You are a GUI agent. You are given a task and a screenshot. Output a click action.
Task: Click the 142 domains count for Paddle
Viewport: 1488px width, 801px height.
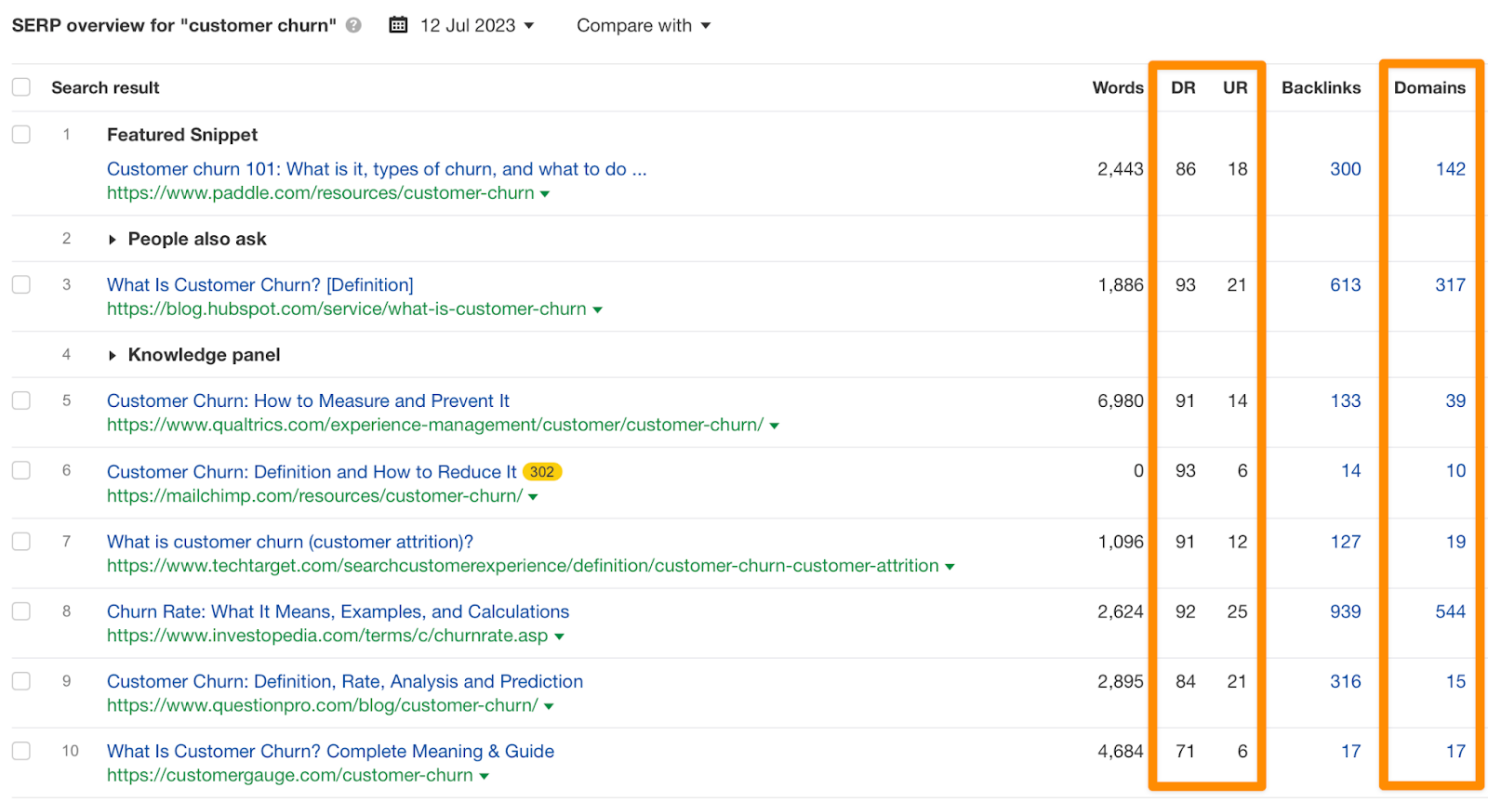click(1448, 169)
